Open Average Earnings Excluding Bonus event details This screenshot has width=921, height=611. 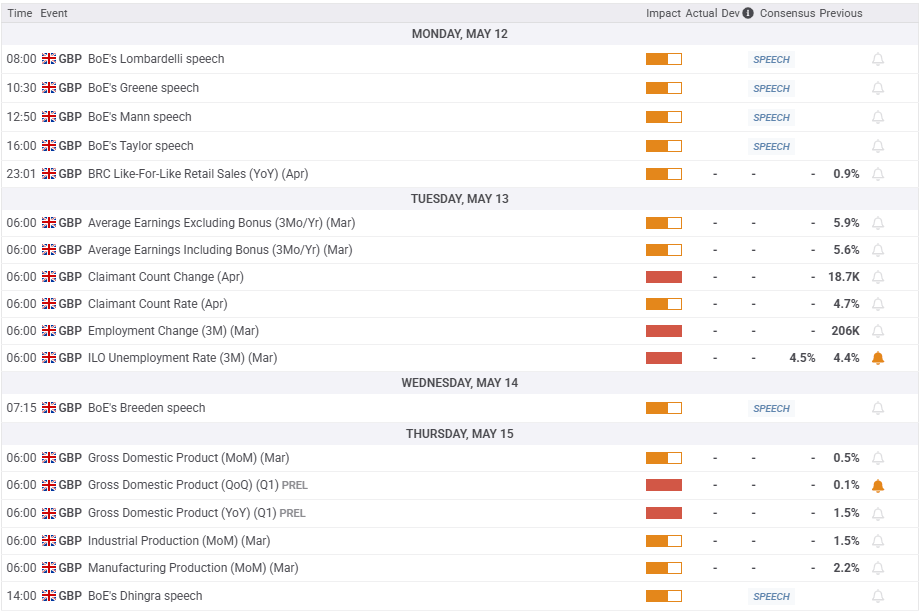click(x=221, y=223)
